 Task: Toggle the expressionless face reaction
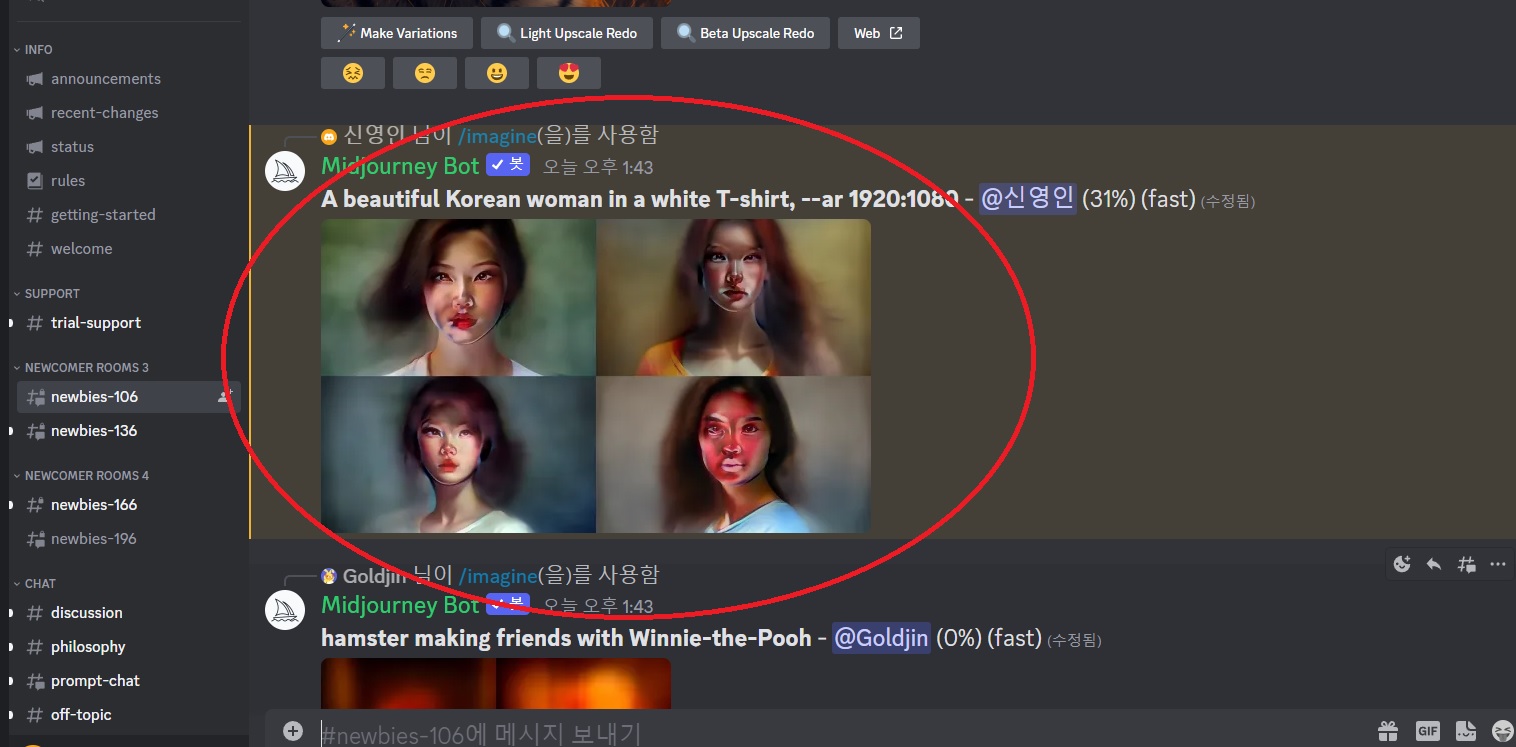click(x=425, y=72)
